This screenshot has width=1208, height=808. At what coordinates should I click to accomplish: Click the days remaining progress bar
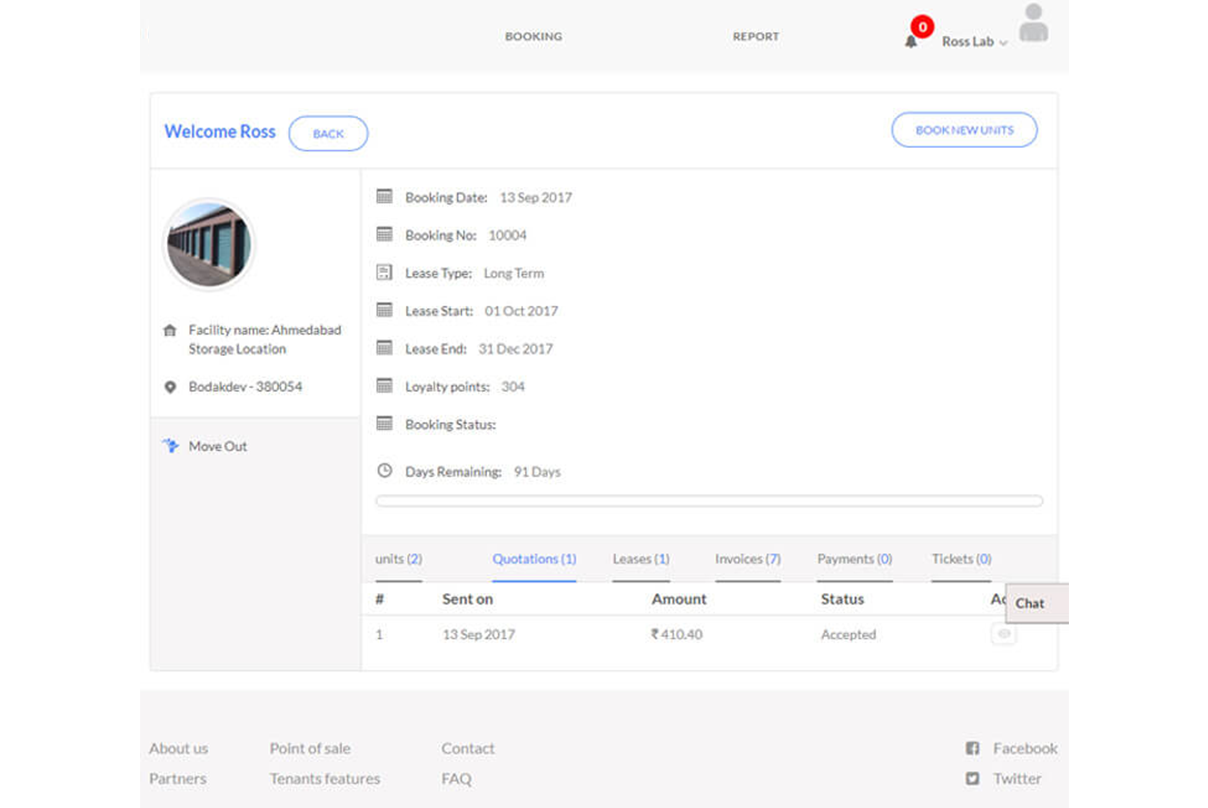point(709,501)
